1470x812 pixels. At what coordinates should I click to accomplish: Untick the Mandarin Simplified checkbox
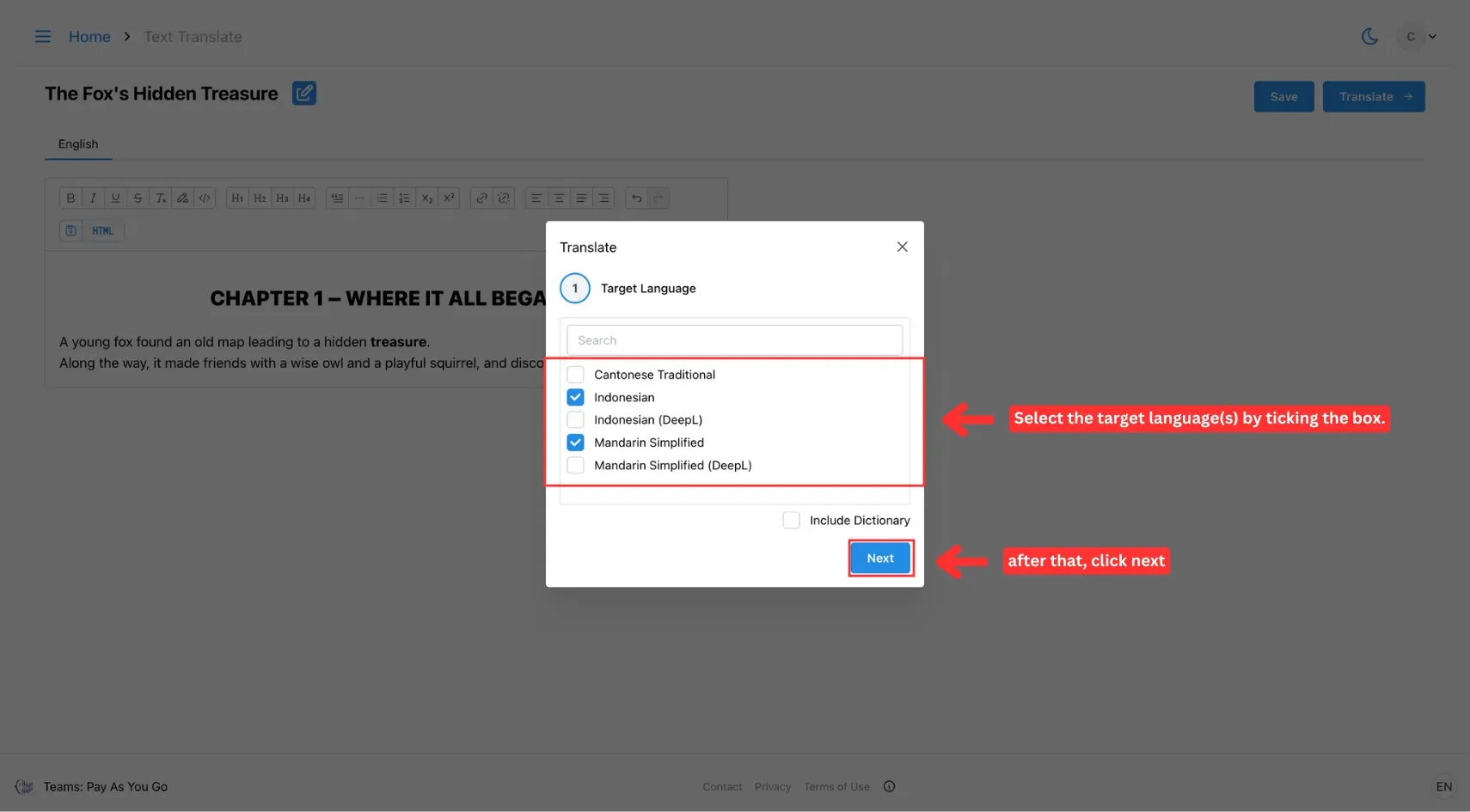[x=575, y=443]
